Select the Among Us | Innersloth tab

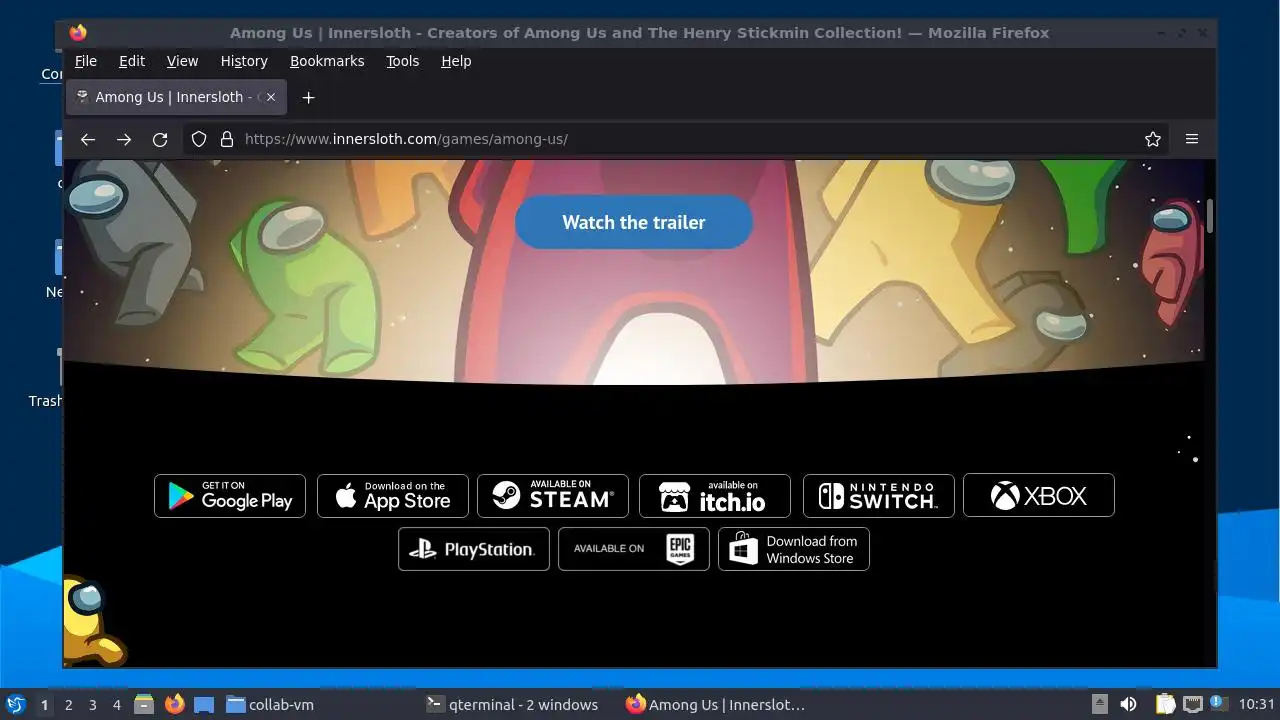pos(177,97)
